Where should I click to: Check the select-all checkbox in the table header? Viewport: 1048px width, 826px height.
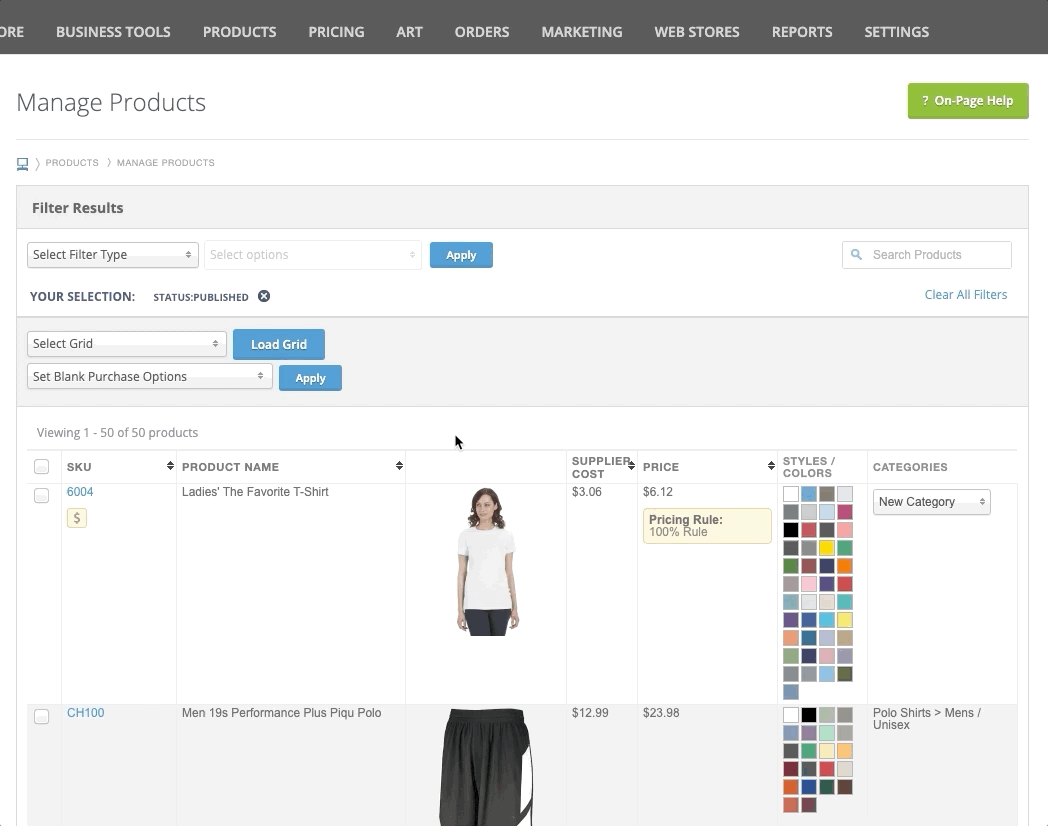(x=42, y=466)
